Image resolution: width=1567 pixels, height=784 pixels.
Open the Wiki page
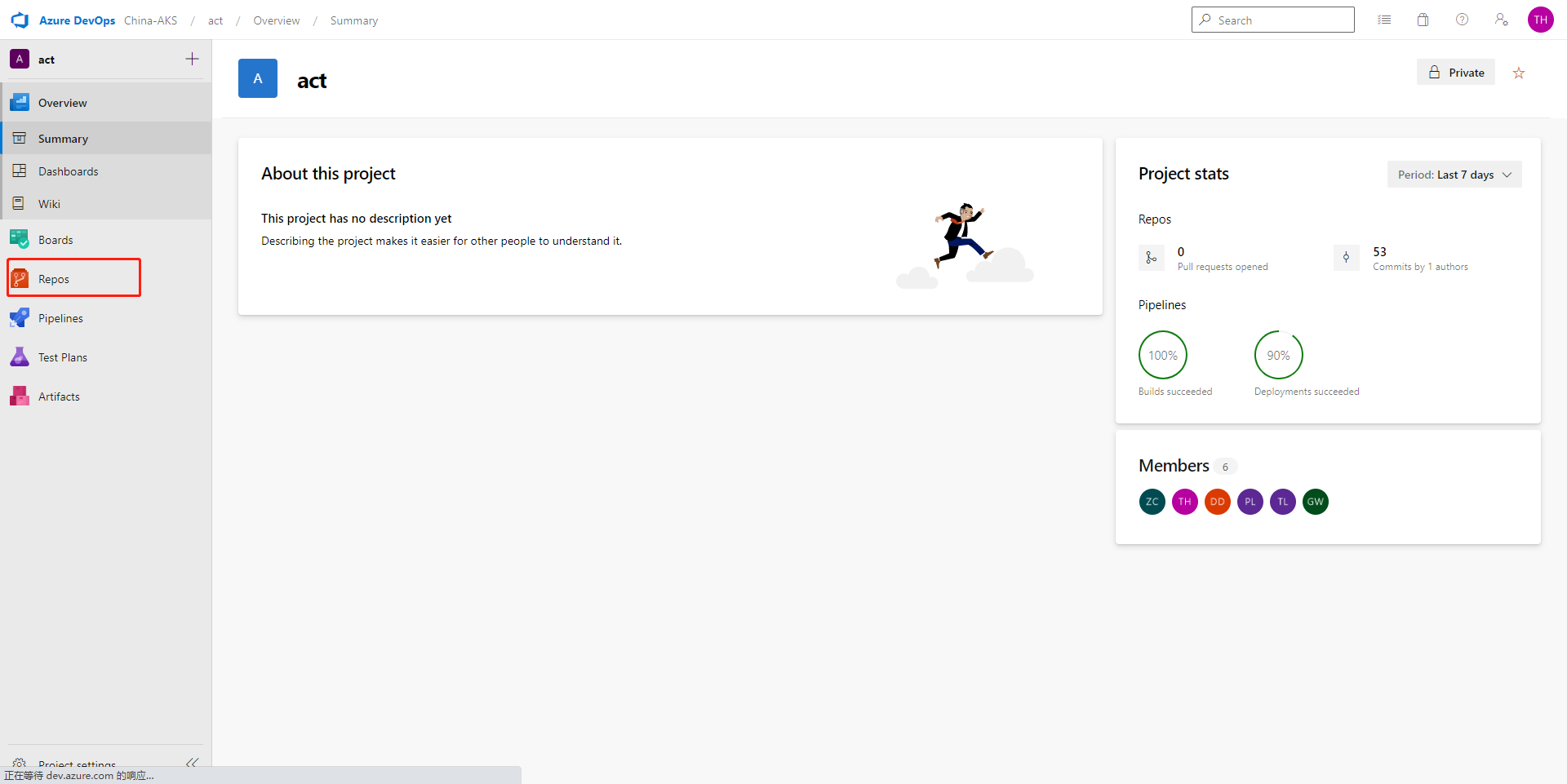pyautogui.click(x=106, y=204)
